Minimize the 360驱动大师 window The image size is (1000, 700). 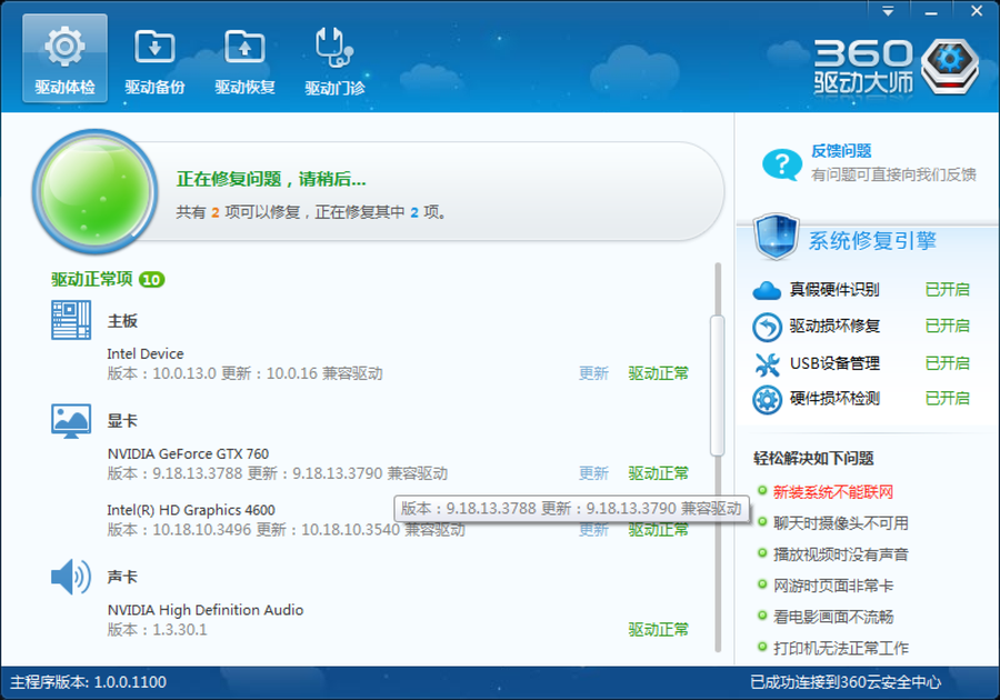(931, 11)
